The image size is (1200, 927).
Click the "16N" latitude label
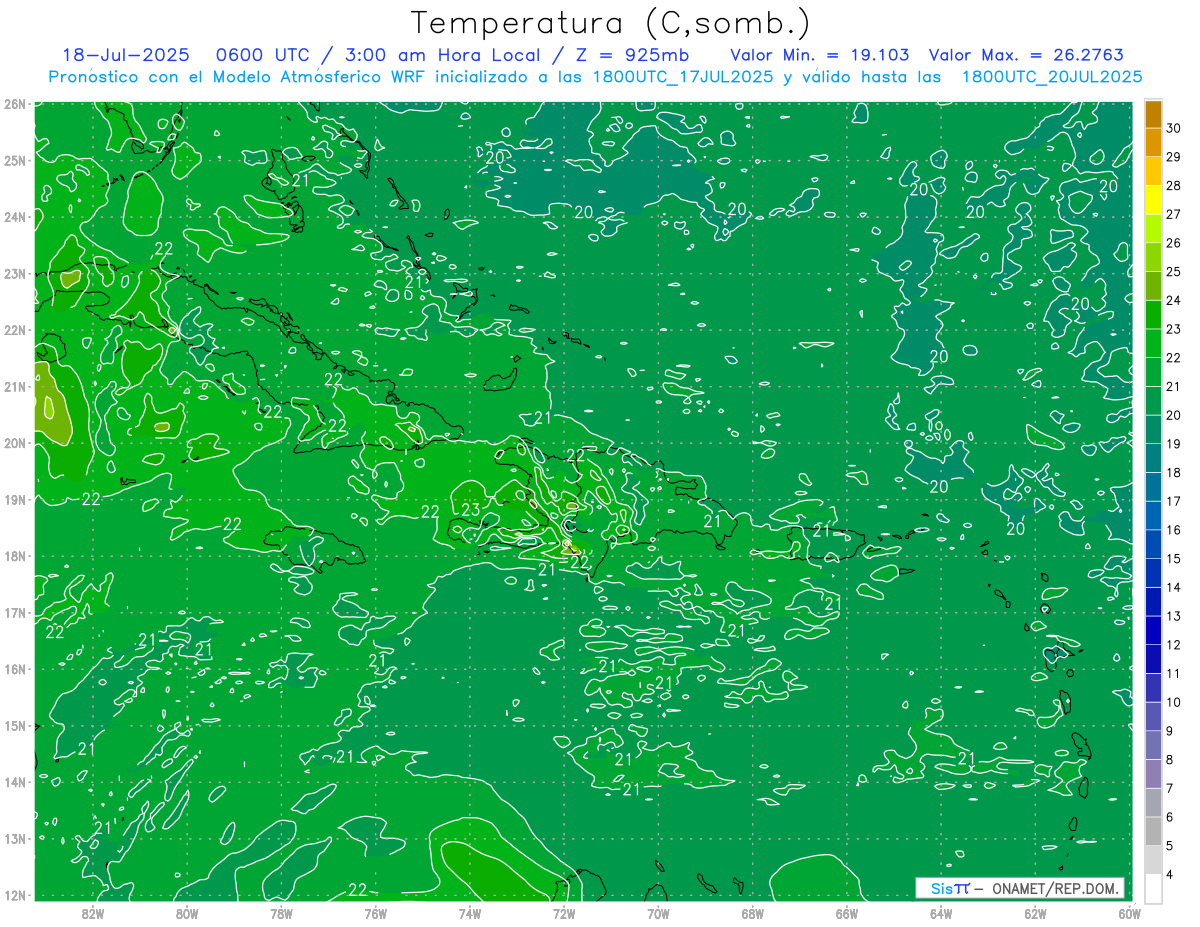pyautogui.click(x=14, y=669)
